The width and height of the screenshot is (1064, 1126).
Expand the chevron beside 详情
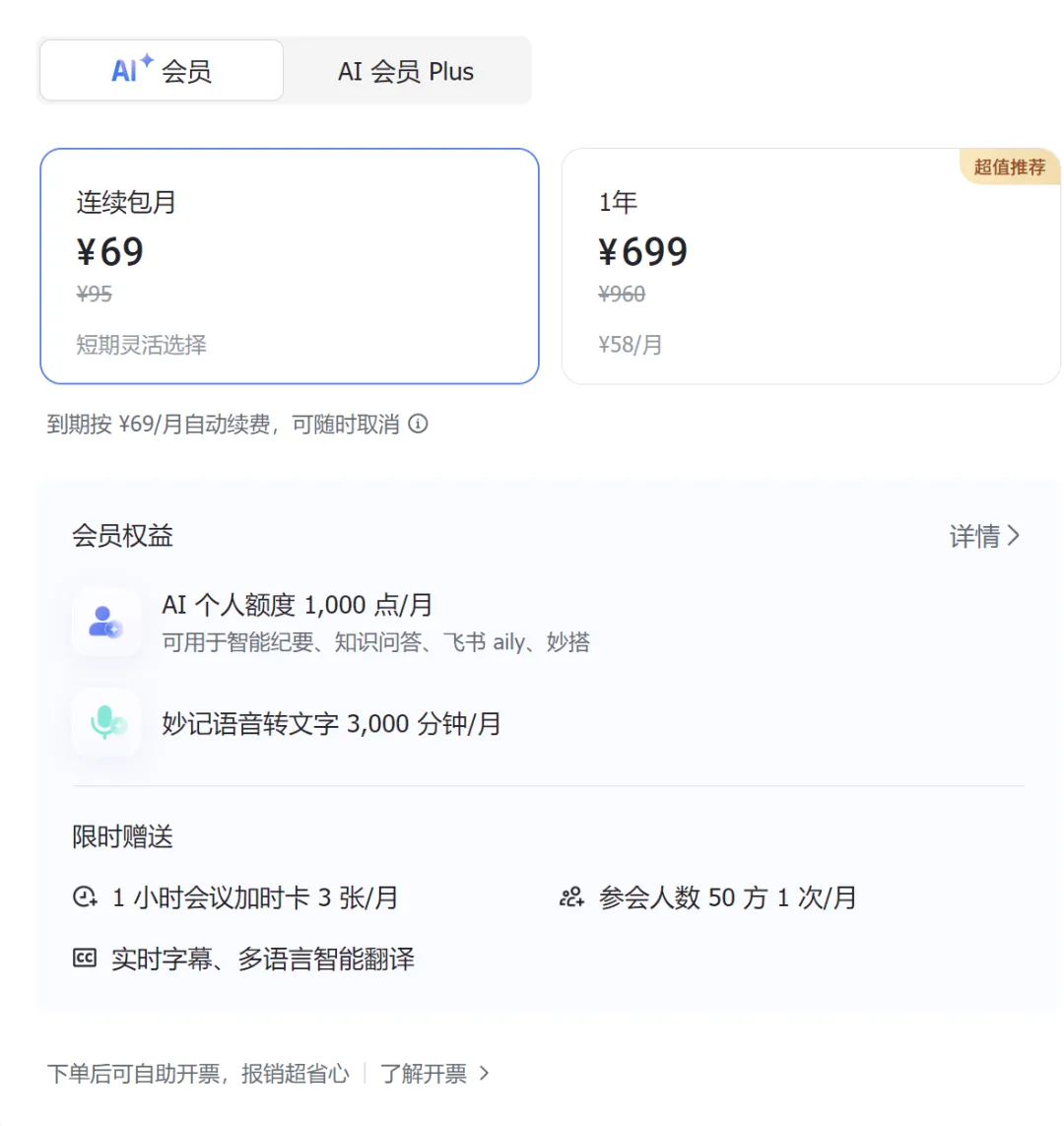point(1014,536)
